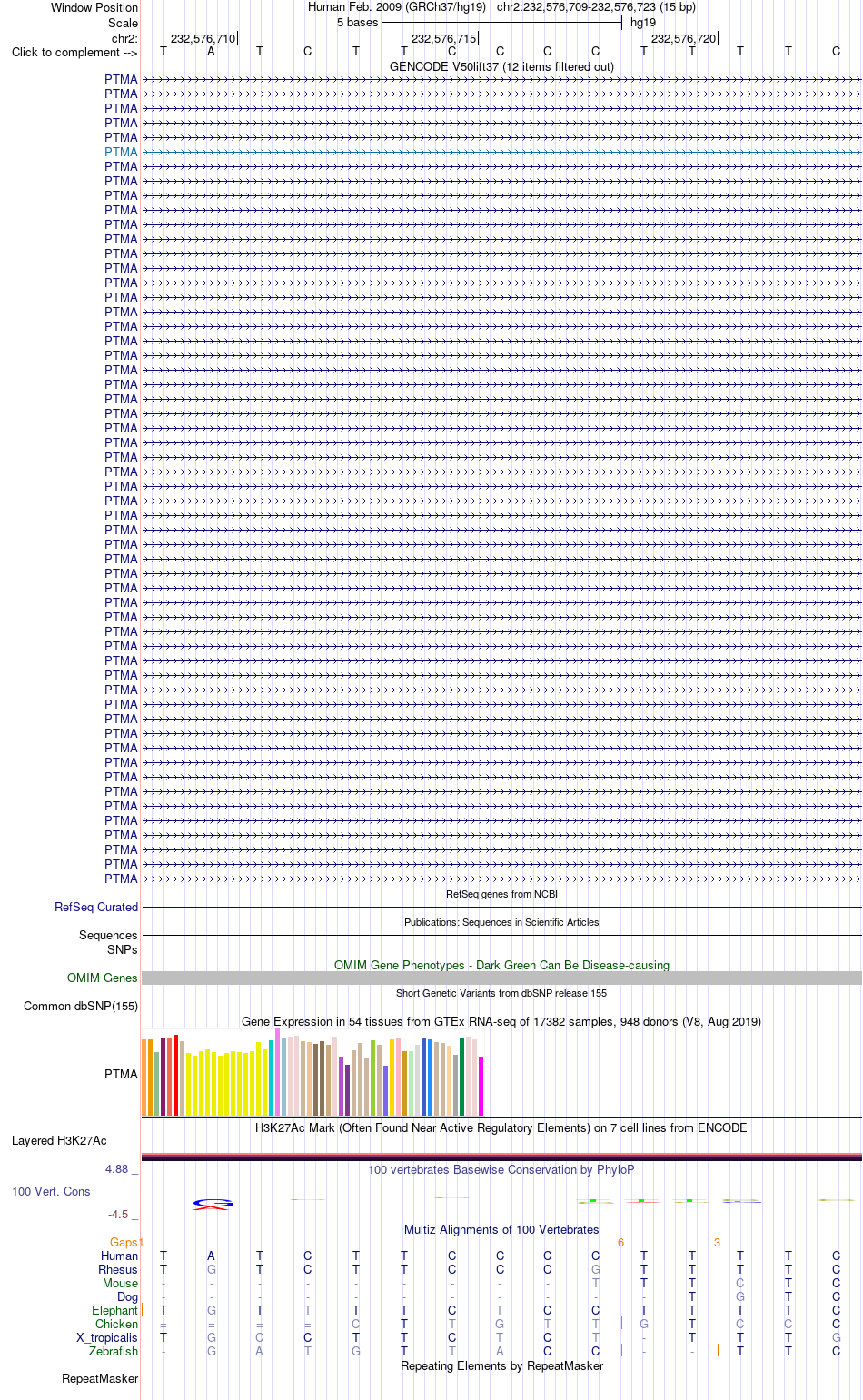This screenshot has height=1400, width=863.
Task: Click the dark H3K27Ac signal band
Action: pyautogui.click(x=501, y=1157)
